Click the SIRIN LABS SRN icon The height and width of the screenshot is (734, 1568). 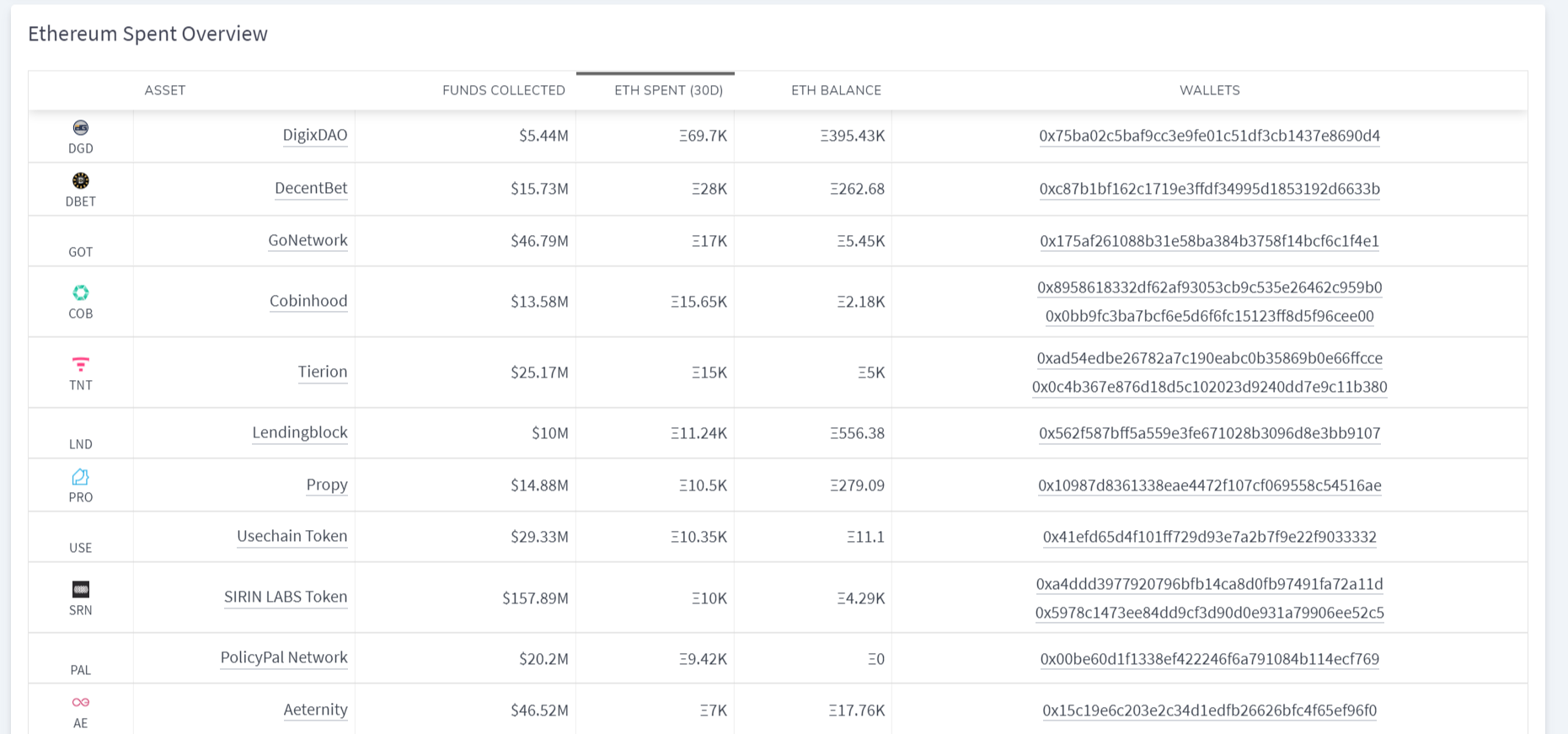click(x=81, y=589)
